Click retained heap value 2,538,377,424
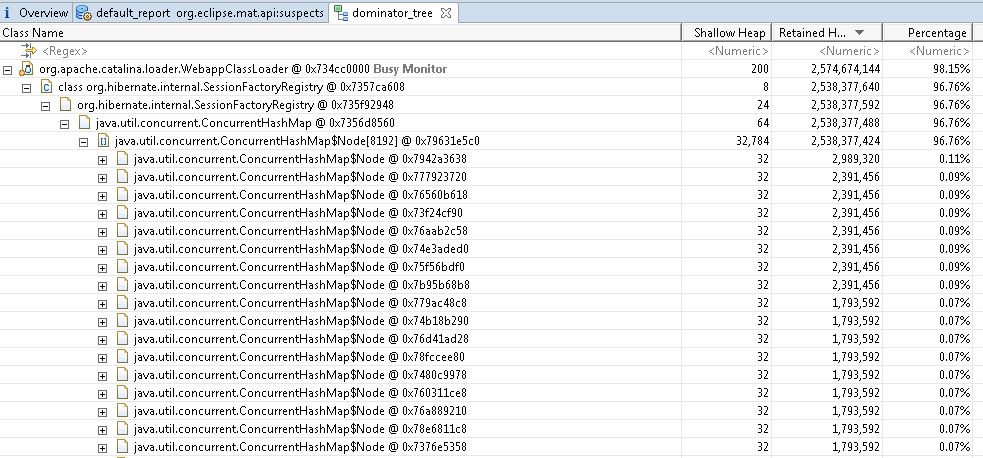 (844, 142)
